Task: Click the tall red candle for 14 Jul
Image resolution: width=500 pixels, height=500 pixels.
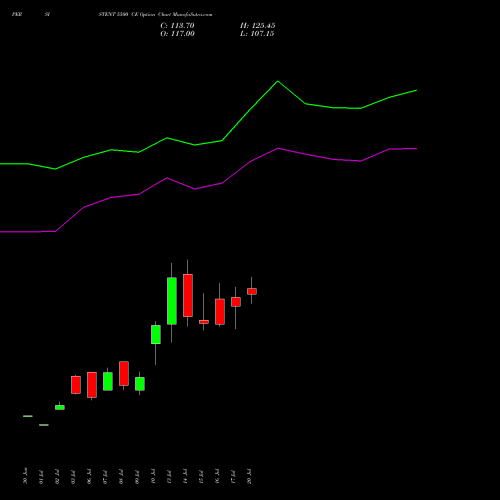Action: (x=188, y=295)
